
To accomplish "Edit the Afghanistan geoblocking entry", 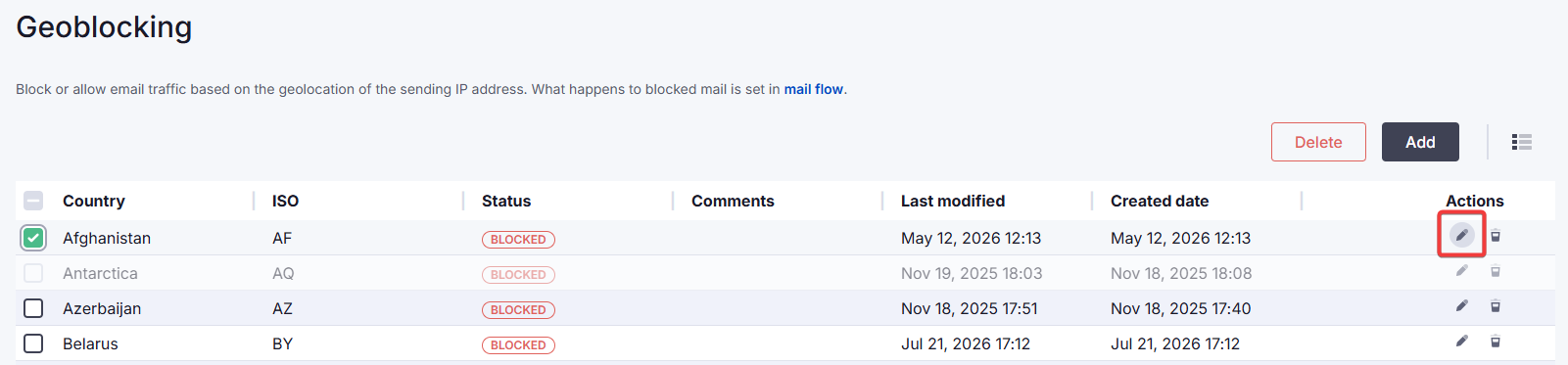I will pos(1461,235).
